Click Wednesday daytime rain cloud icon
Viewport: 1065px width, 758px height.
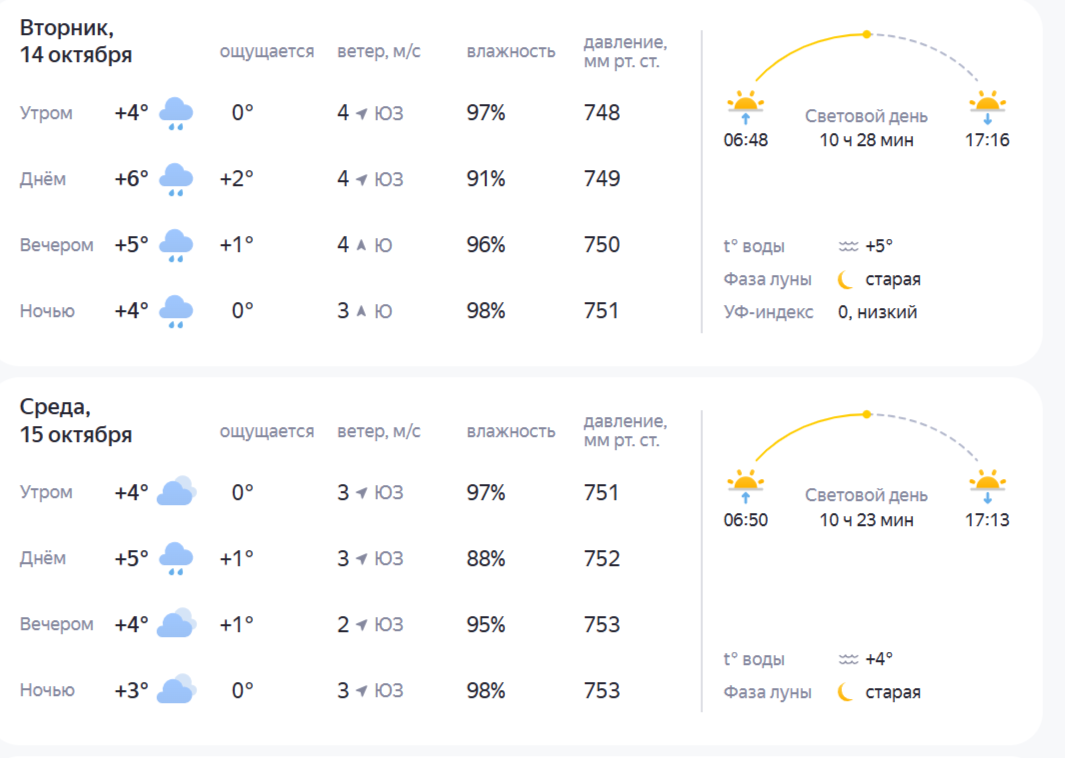[176, 558]
